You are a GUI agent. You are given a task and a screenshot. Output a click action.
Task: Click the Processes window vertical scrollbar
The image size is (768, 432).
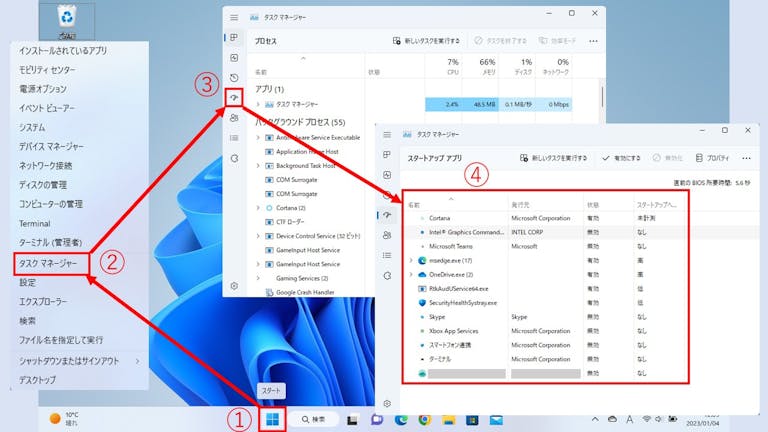point(602,97)
